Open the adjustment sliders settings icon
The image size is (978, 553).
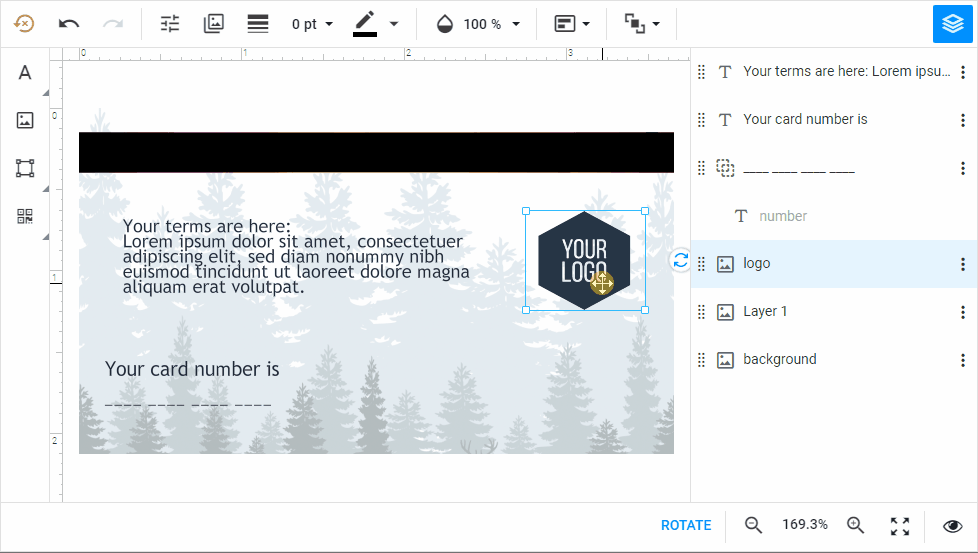pos(170,24)
